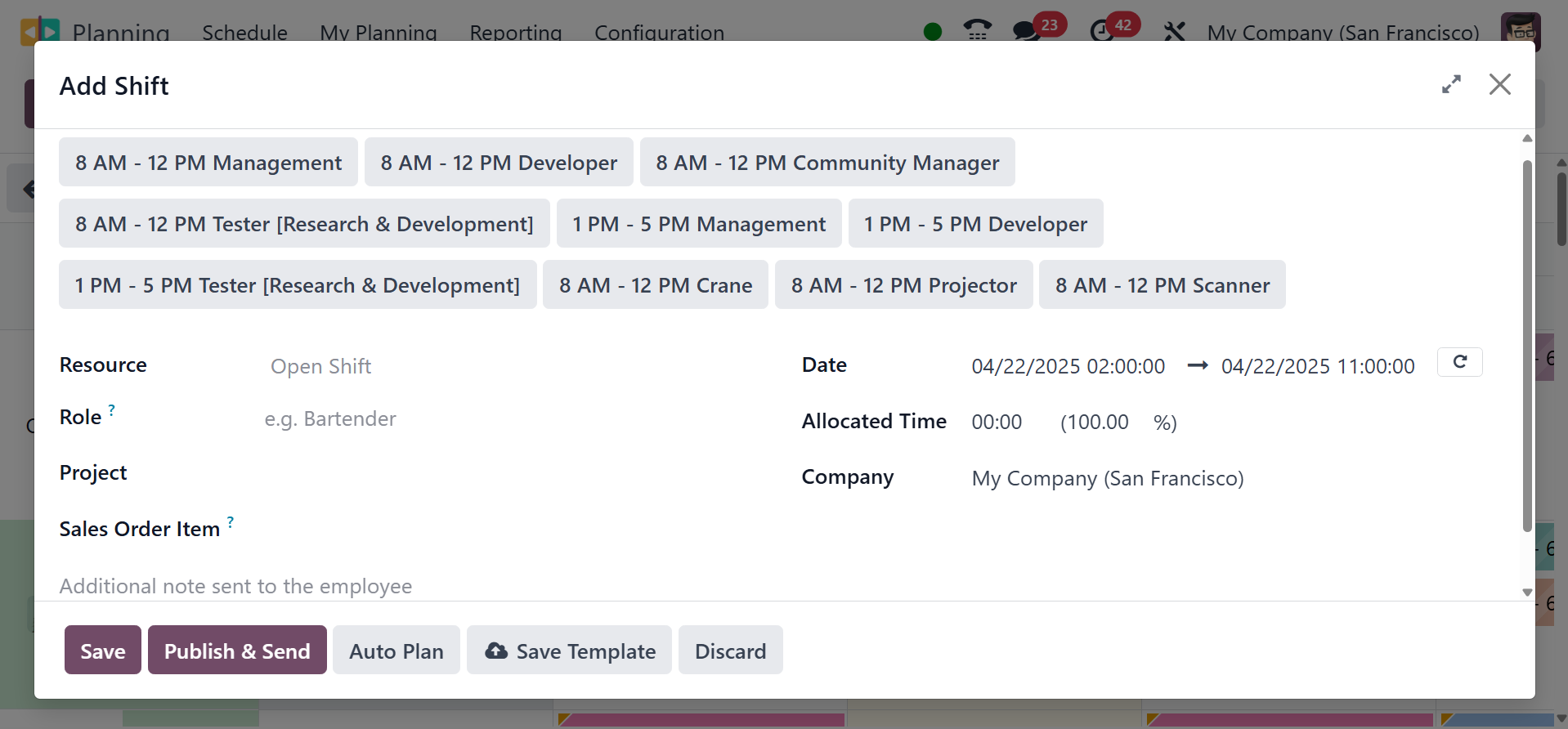Click the user avatar in top bar
Viewport: 1568px width, 729px height.
pyautogui.click(x=1520, y=31)
